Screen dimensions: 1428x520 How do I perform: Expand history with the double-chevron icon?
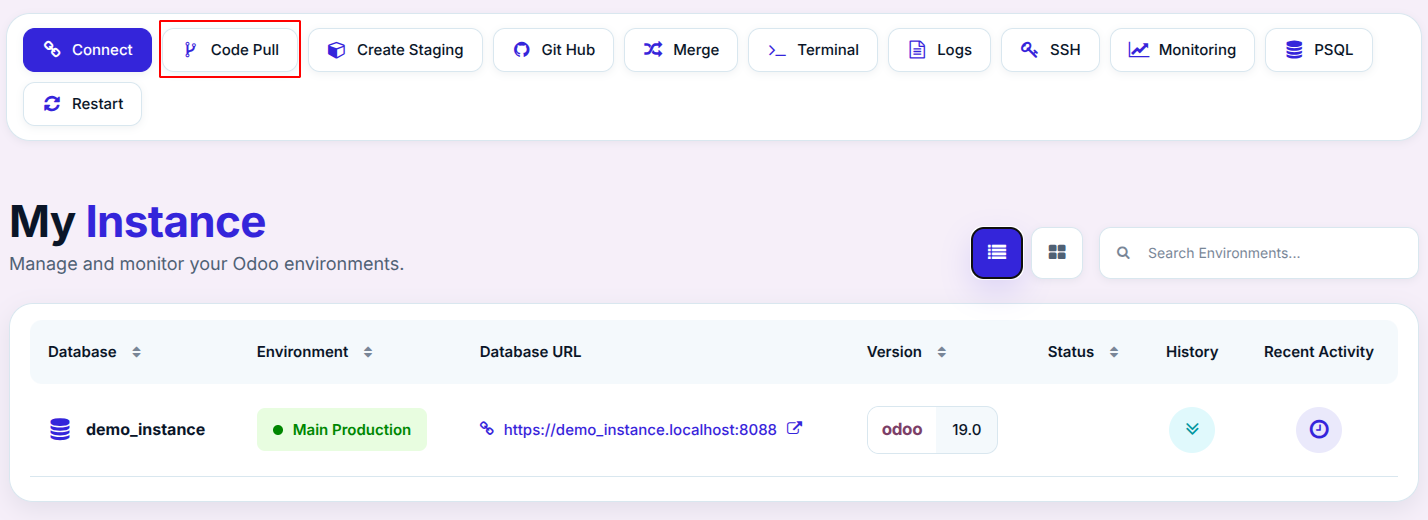click(1192, 430)
